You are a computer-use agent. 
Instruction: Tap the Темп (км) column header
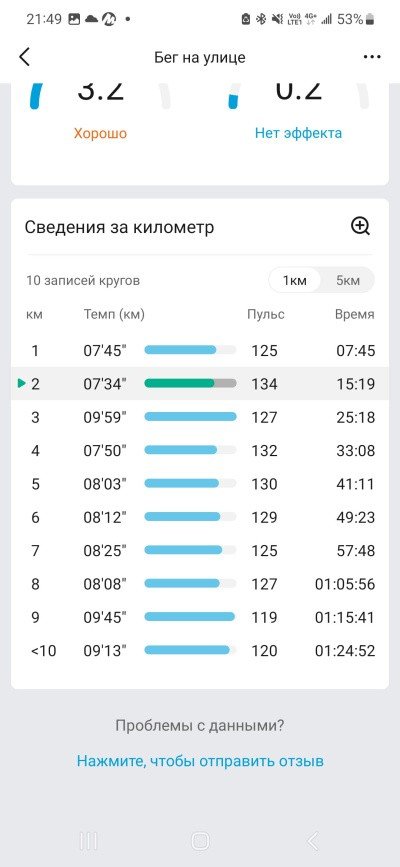coord(114,315)
